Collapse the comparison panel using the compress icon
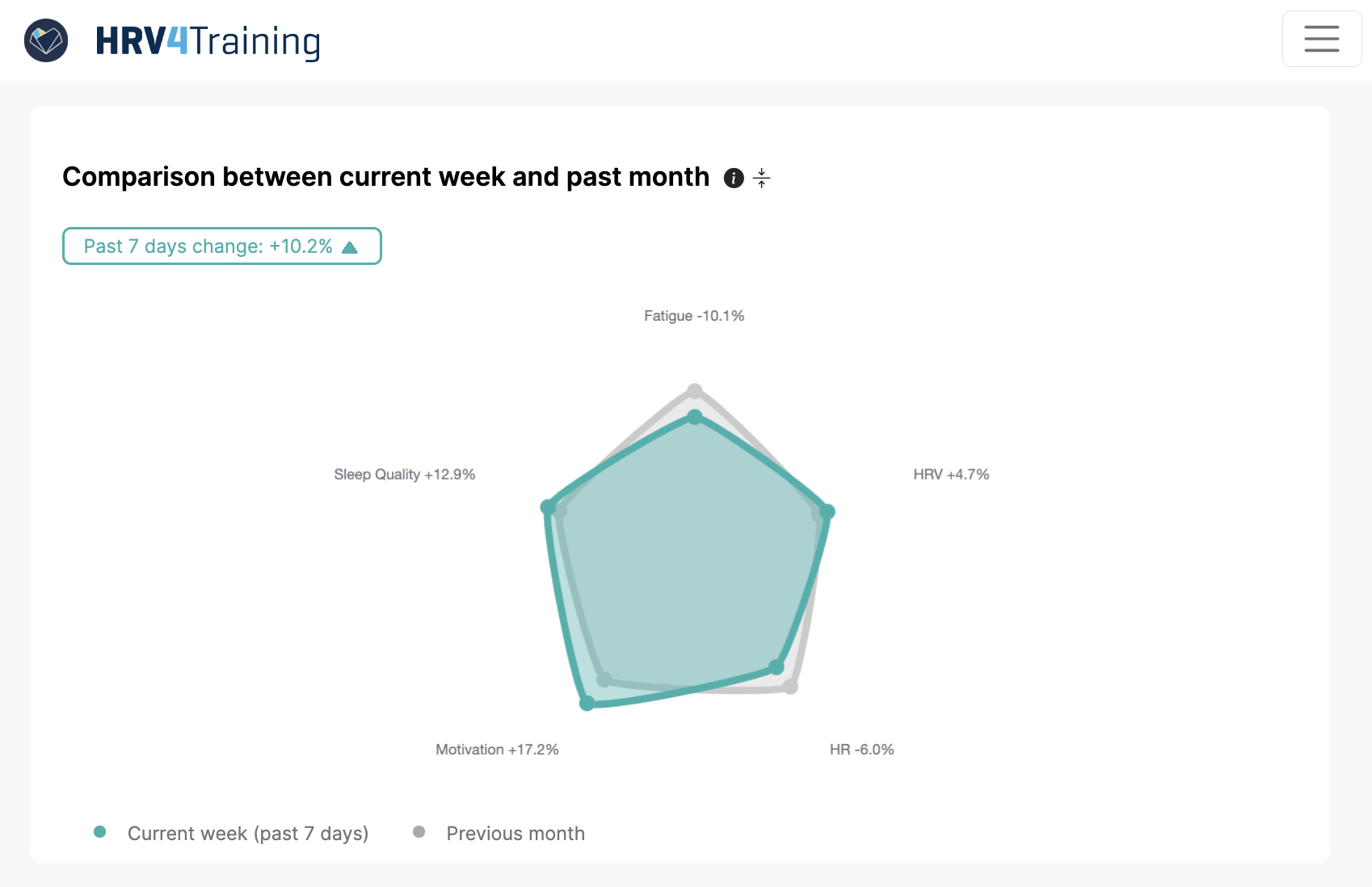Viewport: 1372px width, 887px height. point(760,179)
